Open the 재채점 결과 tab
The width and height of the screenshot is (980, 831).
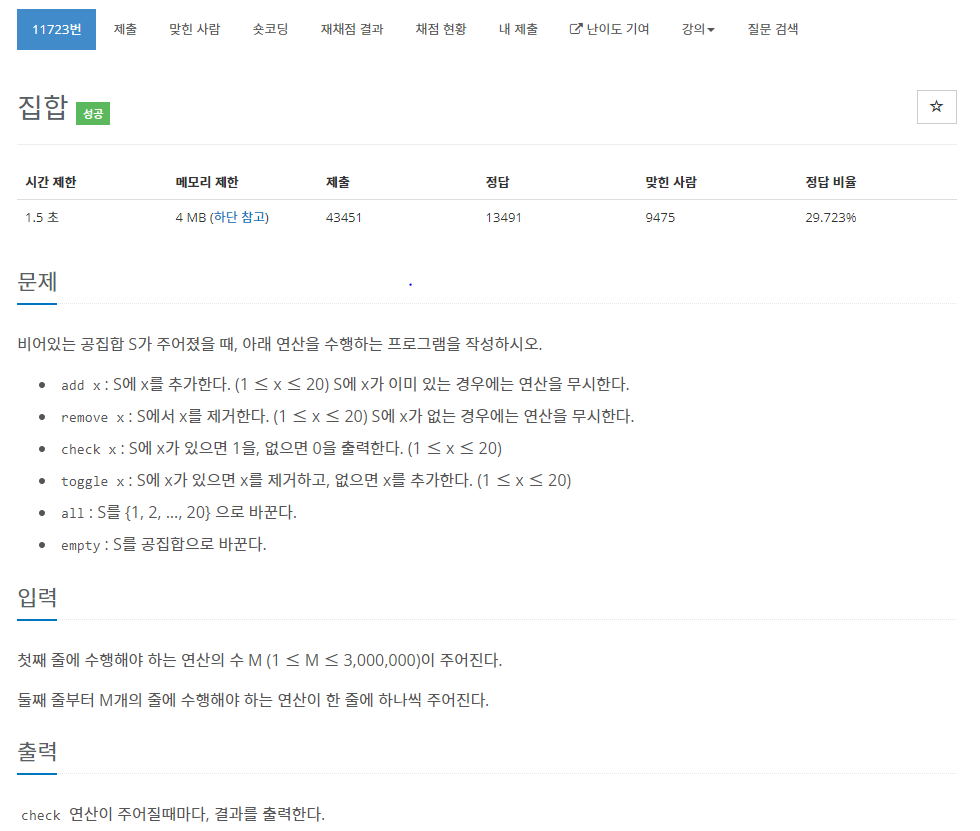(x=352, y=29)
